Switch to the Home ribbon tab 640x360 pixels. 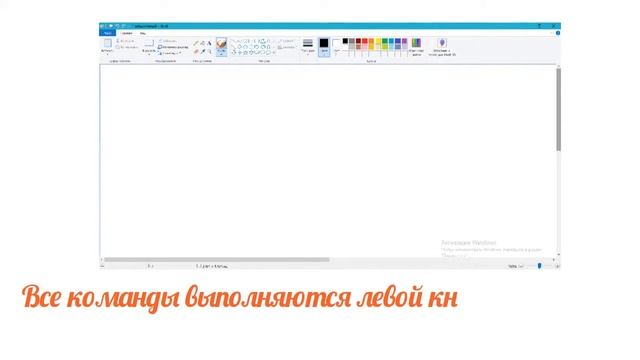point(127,33)
